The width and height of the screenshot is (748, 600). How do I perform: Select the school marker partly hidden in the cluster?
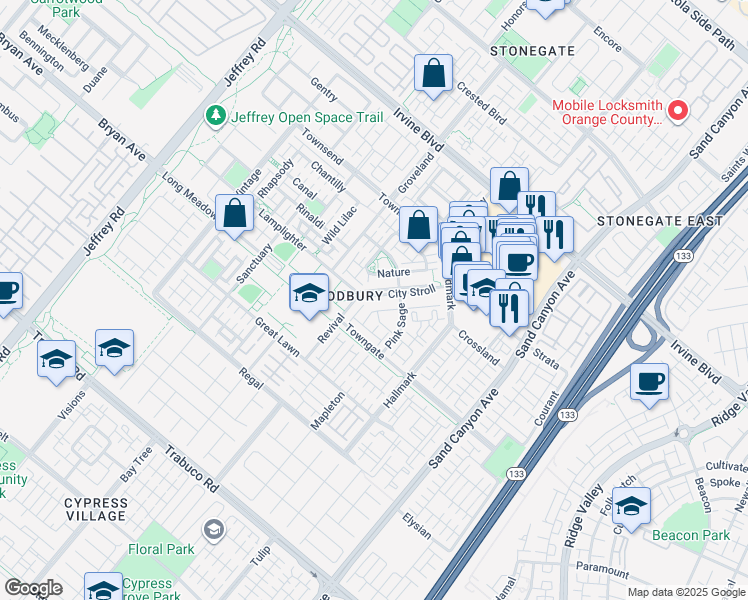click(x=483, y=287)
